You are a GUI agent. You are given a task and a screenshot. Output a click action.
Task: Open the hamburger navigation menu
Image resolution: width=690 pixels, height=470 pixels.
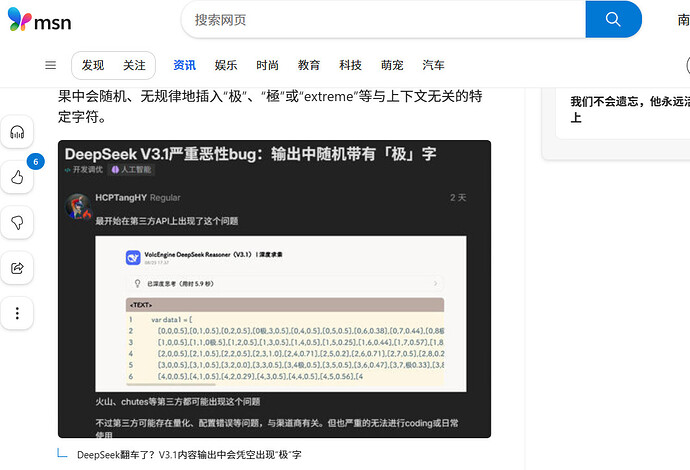coord(51,66)
